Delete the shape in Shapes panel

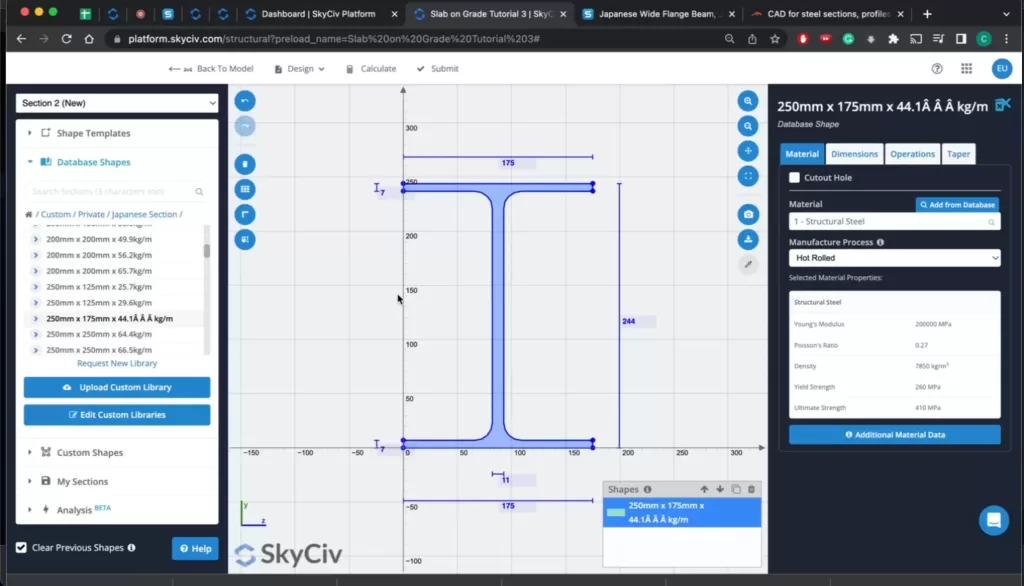(x=752, y=489)
